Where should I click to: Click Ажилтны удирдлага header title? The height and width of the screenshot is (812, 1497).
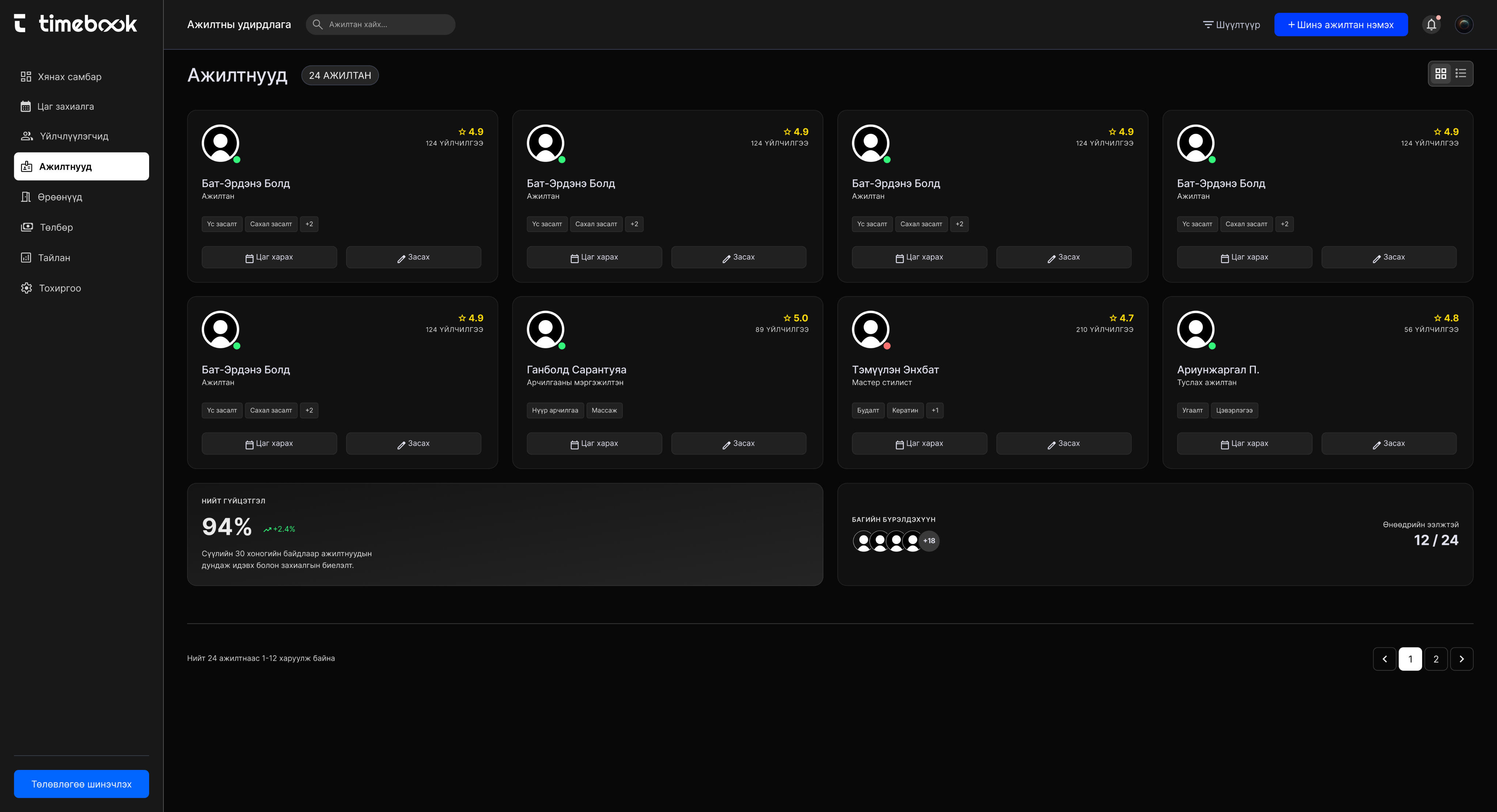(x=239, y=24)
